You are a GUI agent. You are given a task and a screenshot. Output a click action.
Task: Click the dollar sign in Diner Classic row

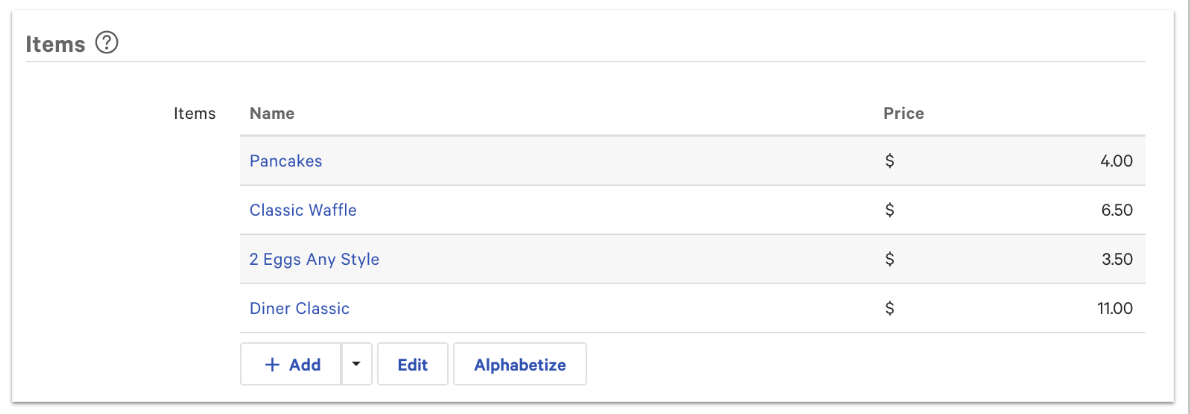[889, 308]
